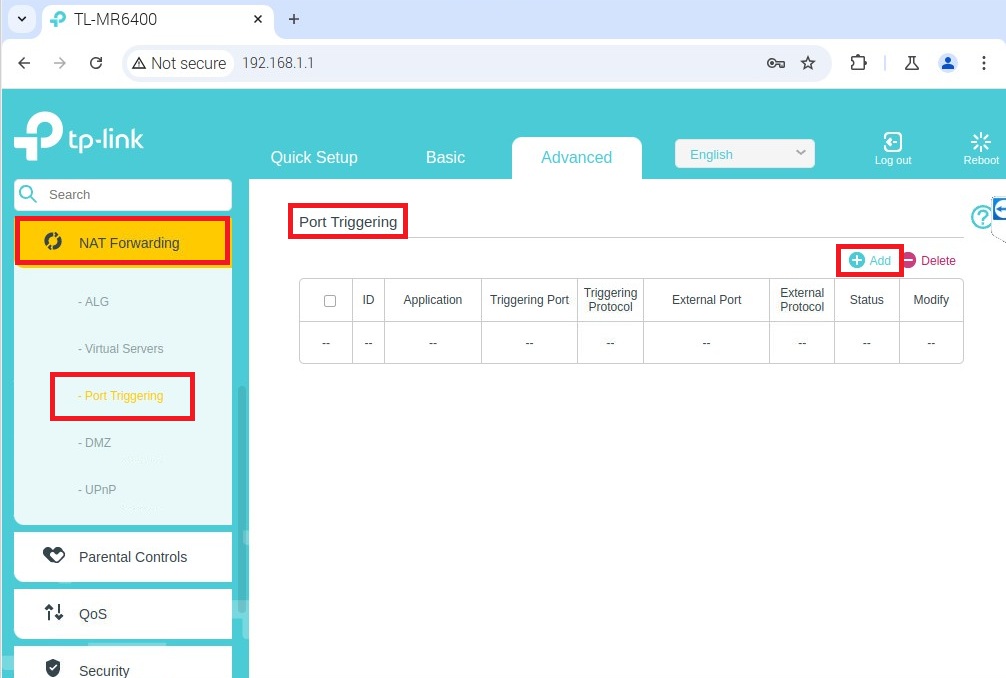Switch to the Quick Setup tab
Viewport: 1006px width, 678px height.
click(x=314, y=157)
